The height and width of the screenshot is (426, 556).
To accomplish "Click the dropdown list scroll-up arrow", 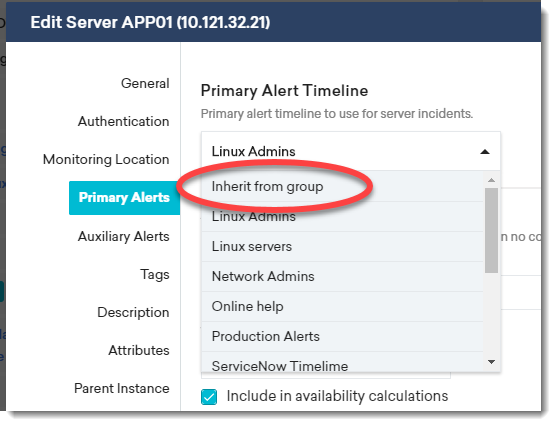I will pyautogui.click(x=491, y=180).
